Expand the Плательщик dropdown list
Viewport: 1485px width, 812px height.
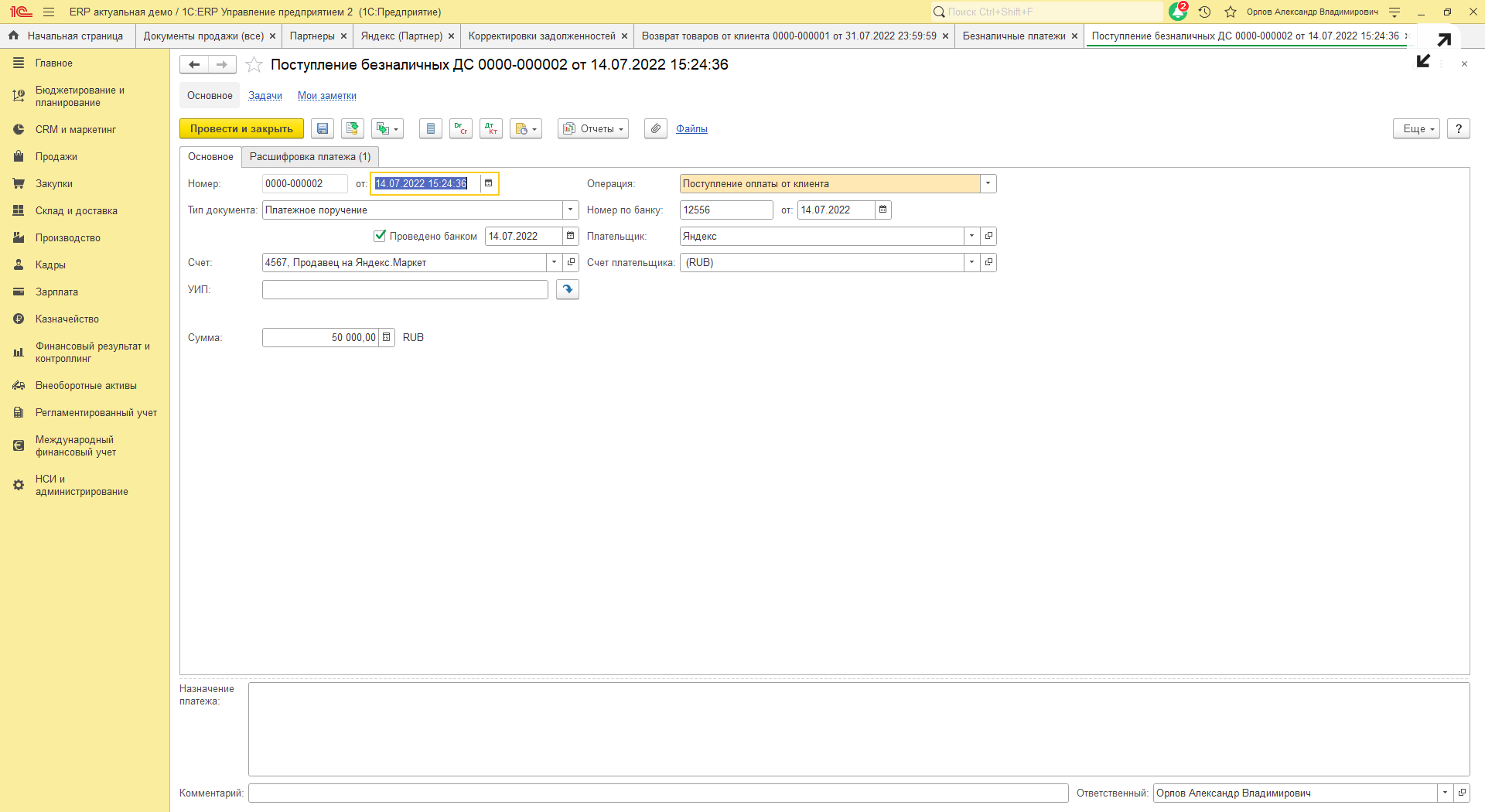971,237
